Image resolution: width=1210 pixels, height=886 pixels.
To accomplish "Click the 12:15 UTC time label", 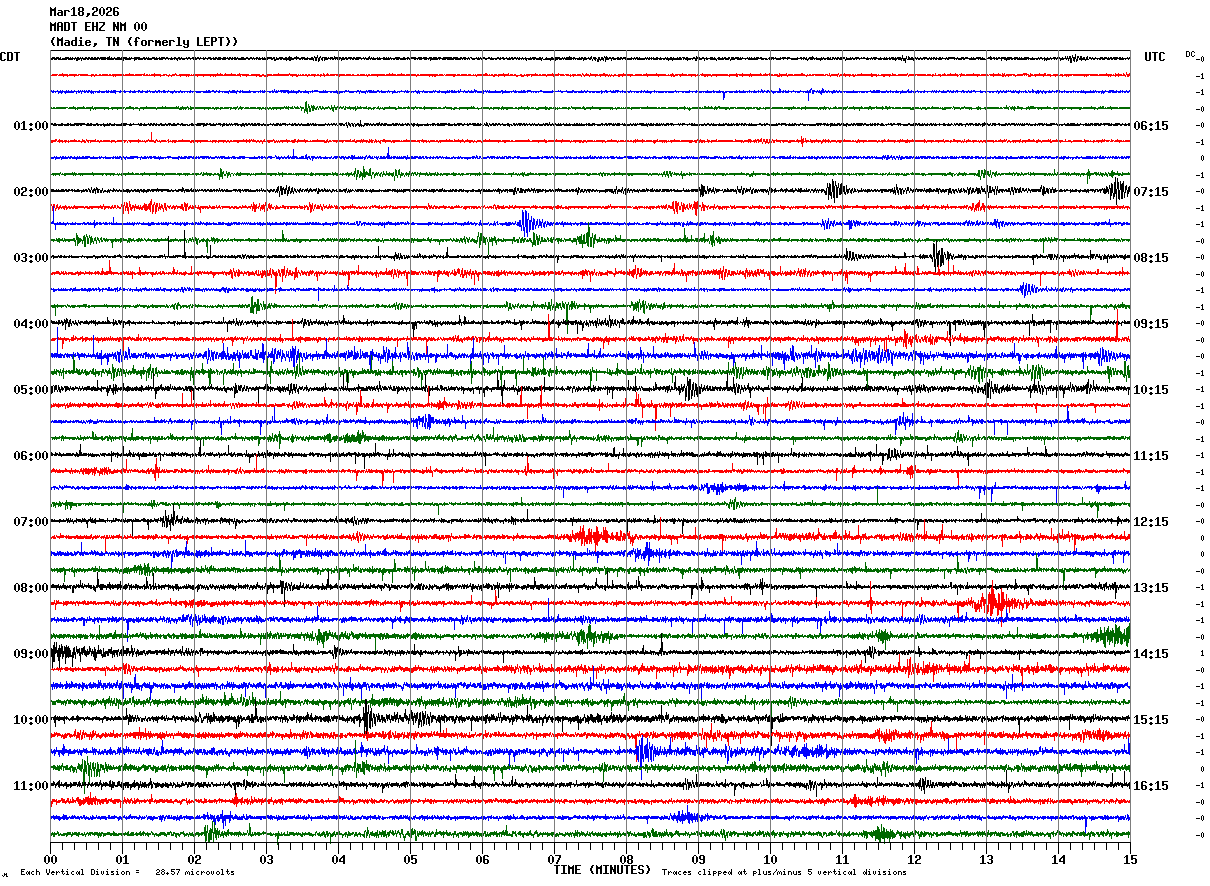I will click(1152, 522).
